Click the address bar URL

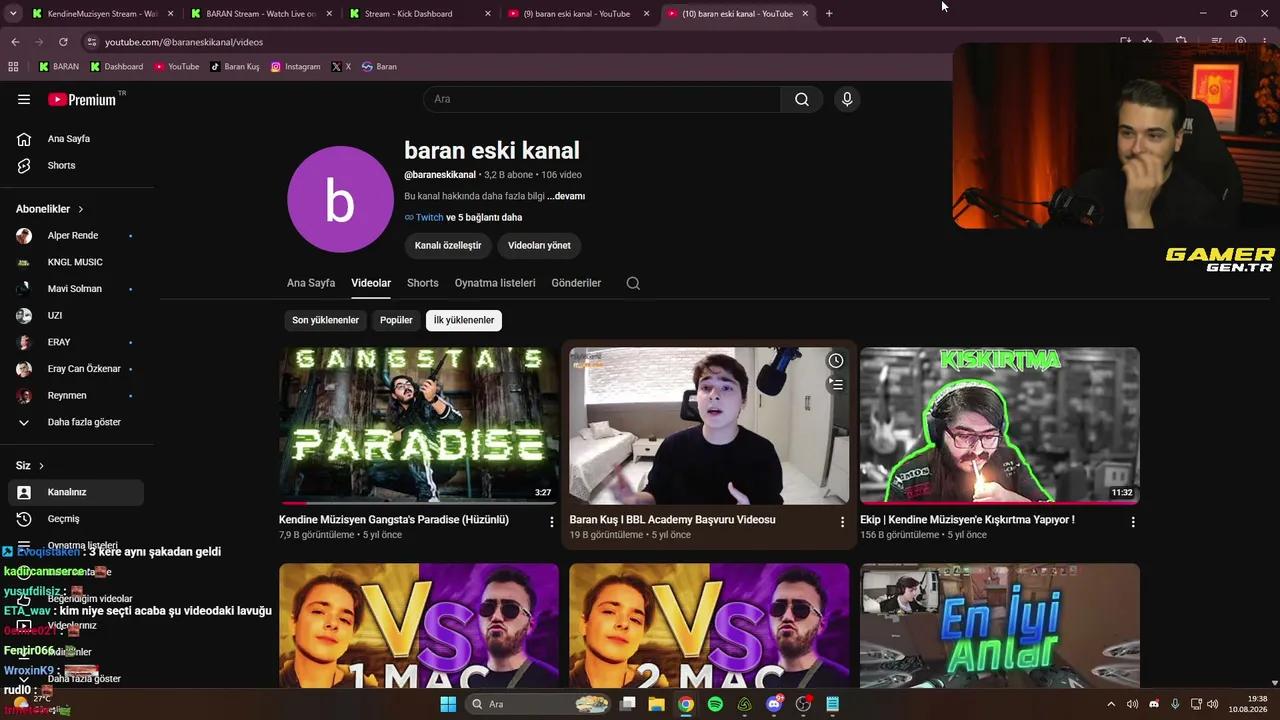coord(184,42)
